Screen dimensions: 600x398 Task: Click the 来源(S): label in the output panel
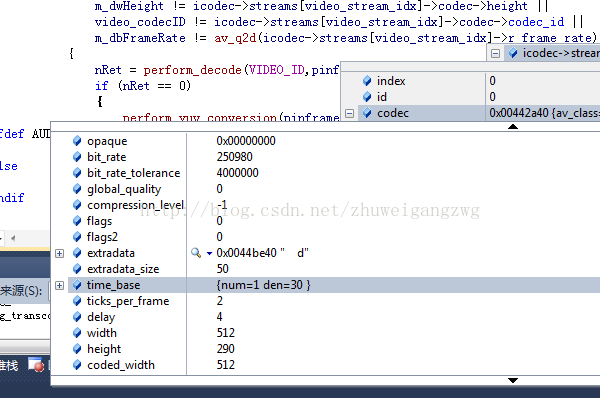coord(21,291)
